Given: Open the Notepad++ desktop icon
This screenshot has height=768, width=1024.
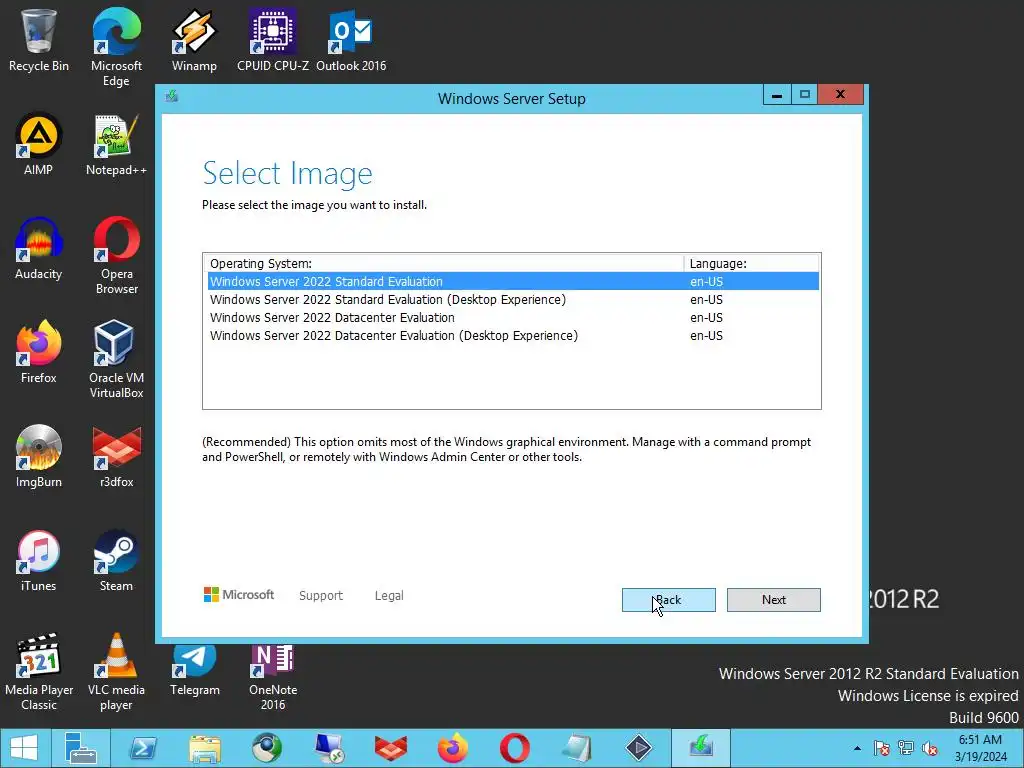Looking at the screenshot, I should coord(116,144).
